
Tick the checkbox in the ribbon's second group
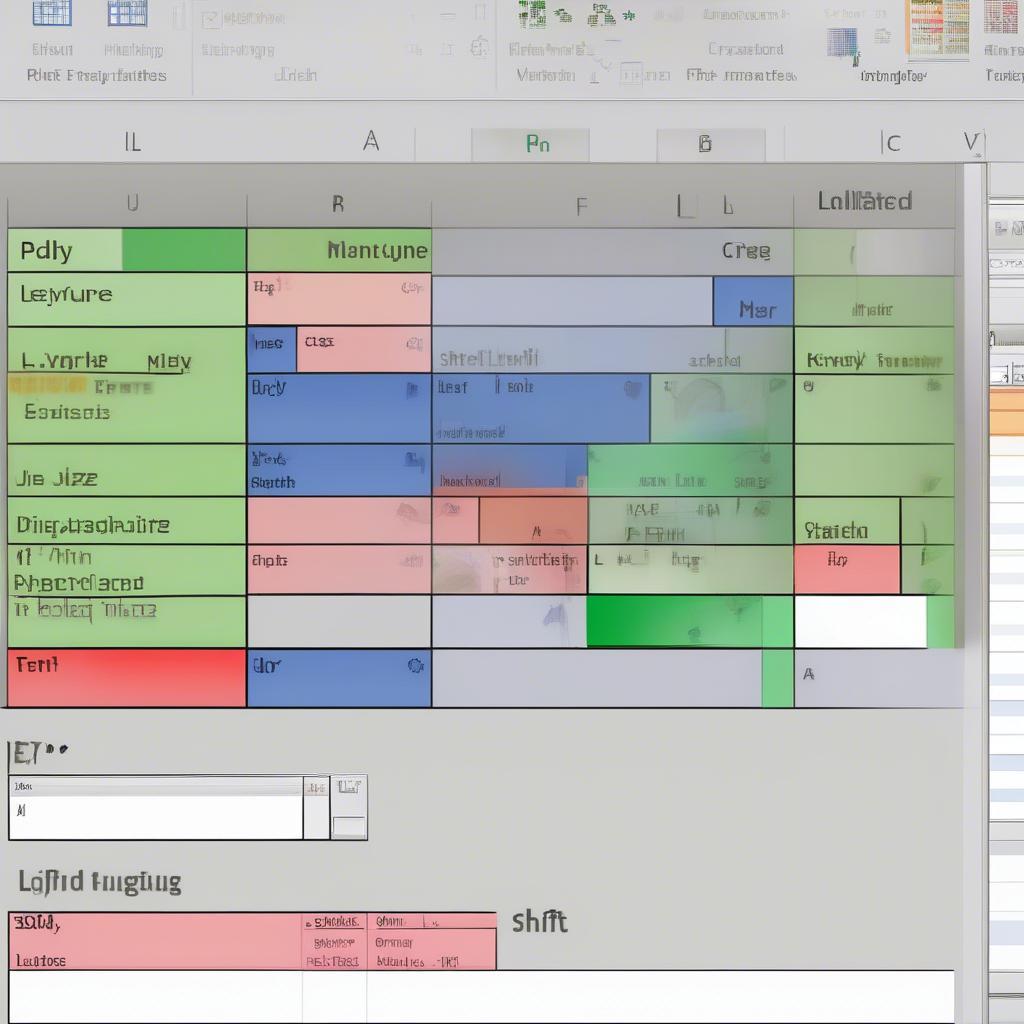coord(210,20)
